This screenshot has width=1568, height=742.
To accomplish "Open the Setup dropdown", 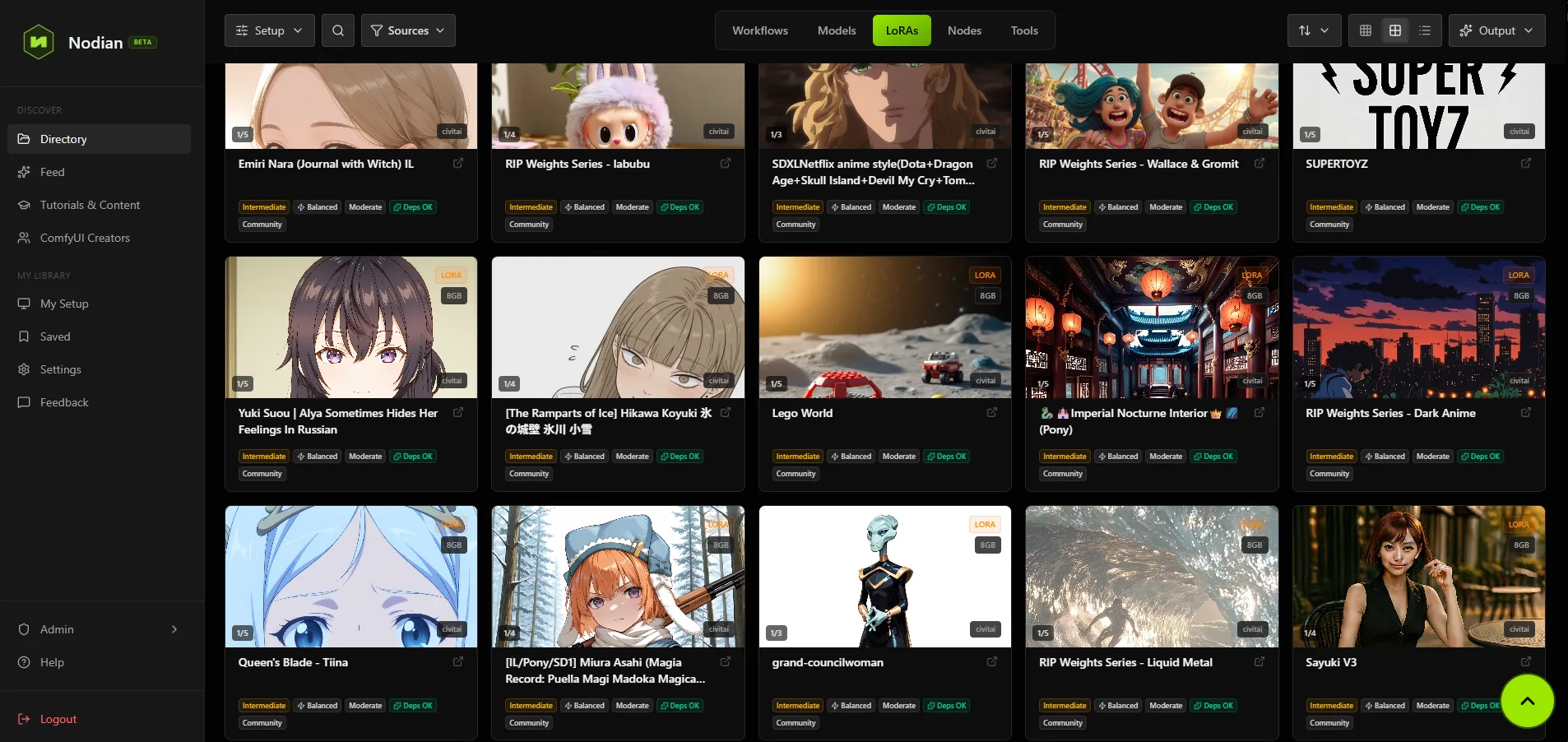I will [x=270, y=30].
